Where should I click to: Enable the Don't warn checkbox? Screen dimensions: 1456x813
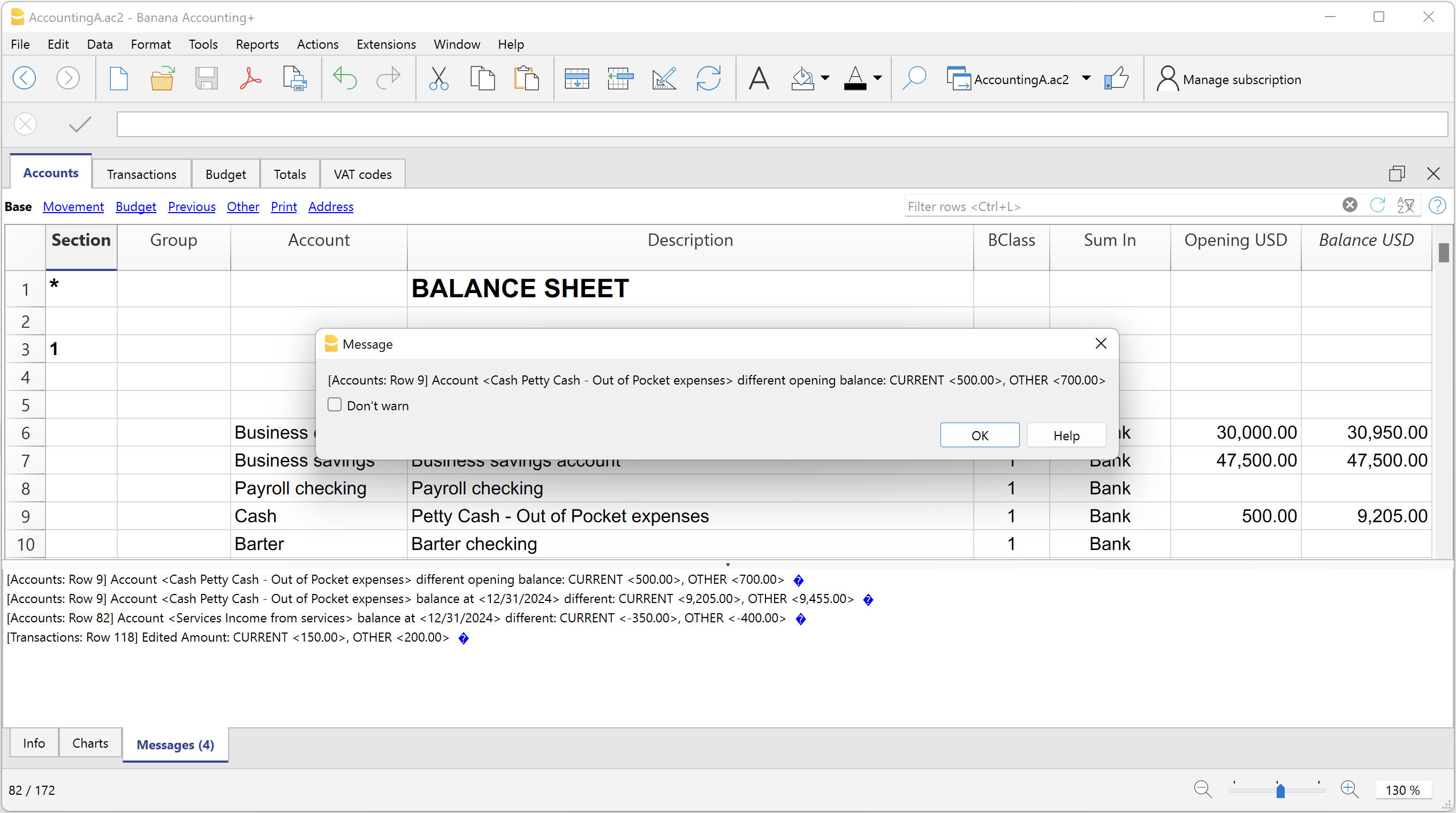335,405
